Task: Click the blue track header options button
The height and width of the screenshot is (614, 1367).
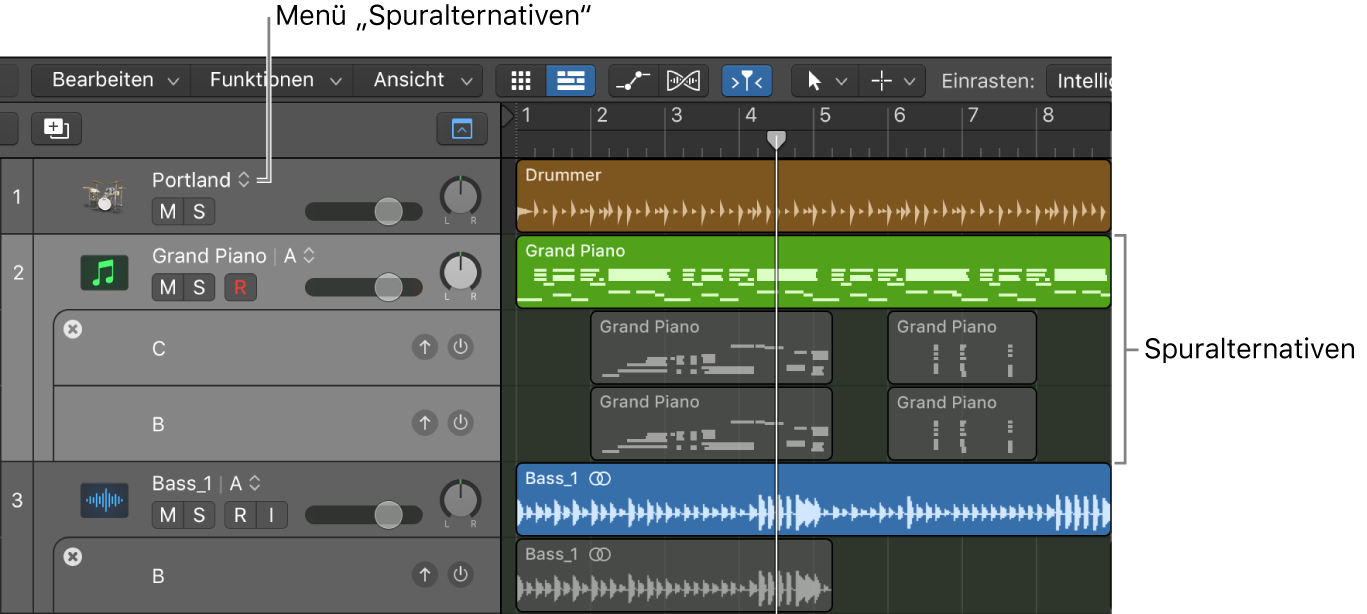Action: [x=462, y=128]
